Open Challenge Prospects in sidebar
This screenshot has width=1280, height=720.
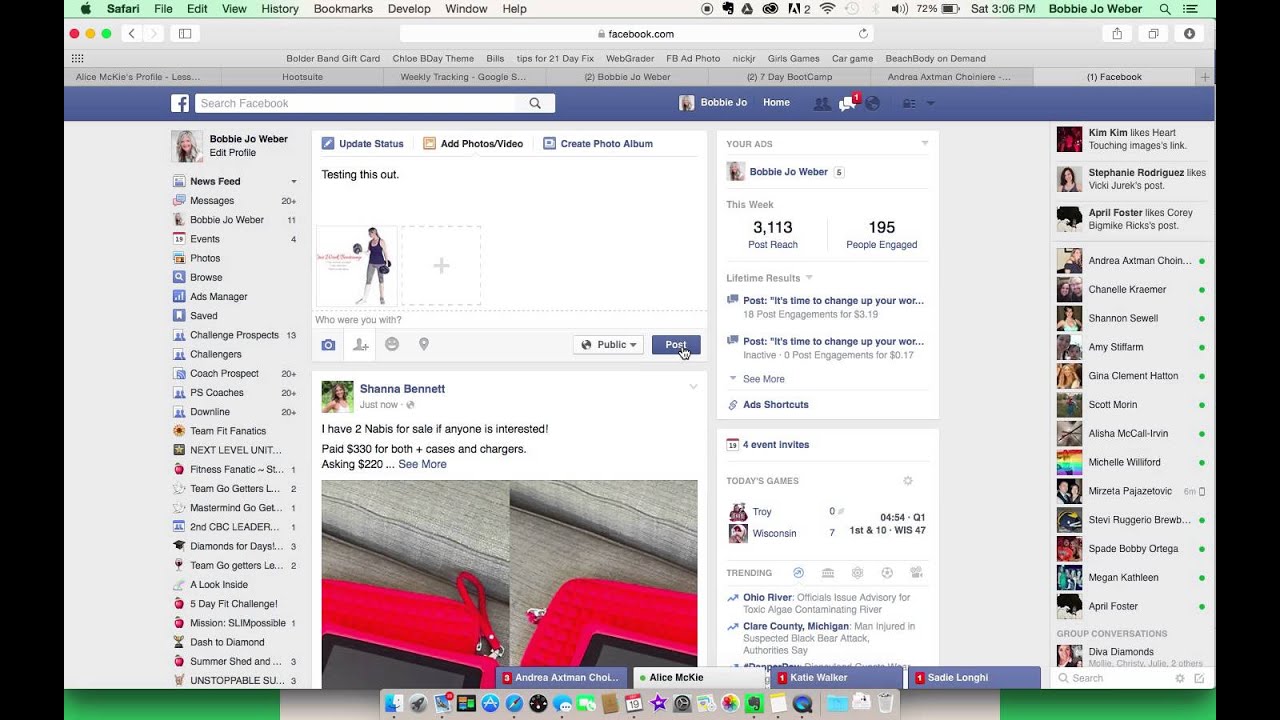coord(234,335)
